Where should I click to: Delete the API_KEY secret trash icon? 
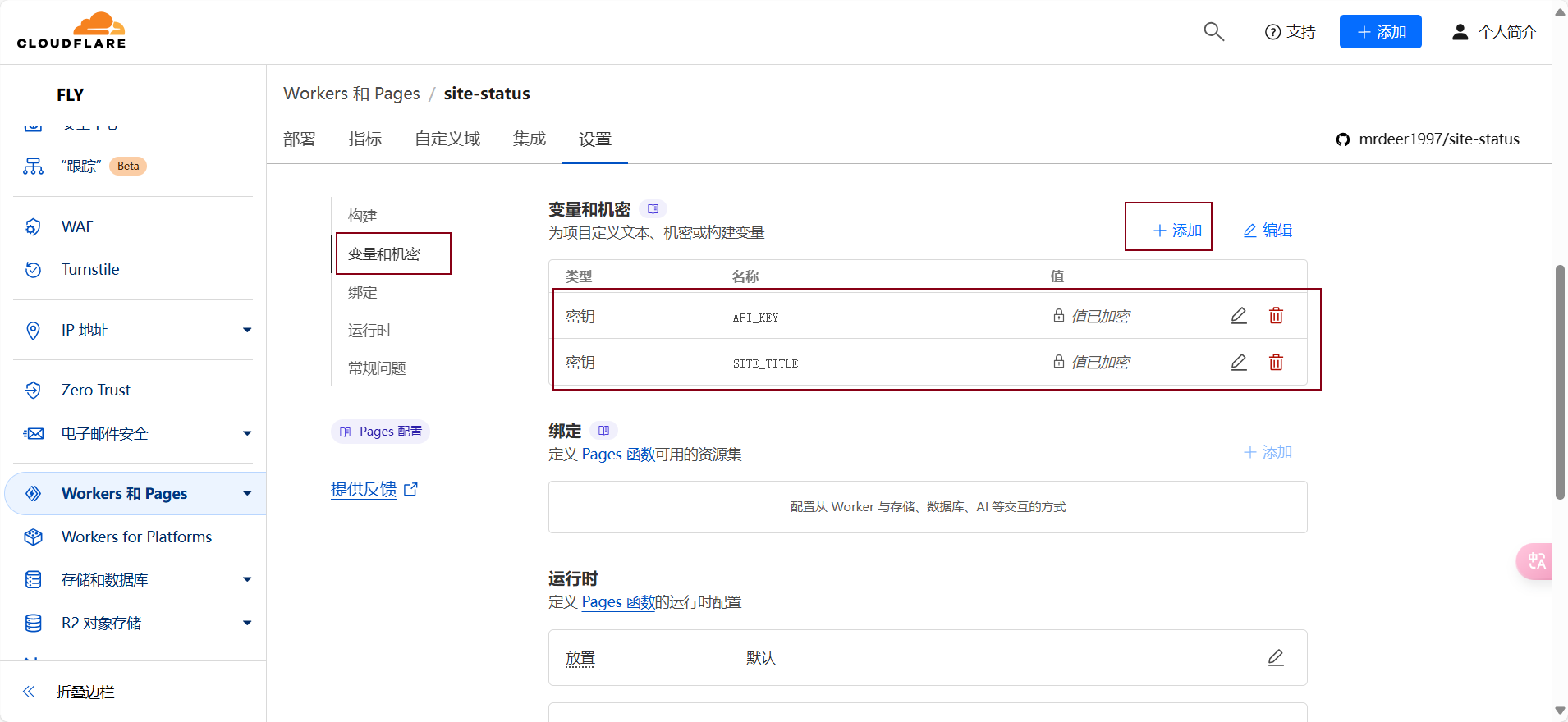click(1276, 316)
